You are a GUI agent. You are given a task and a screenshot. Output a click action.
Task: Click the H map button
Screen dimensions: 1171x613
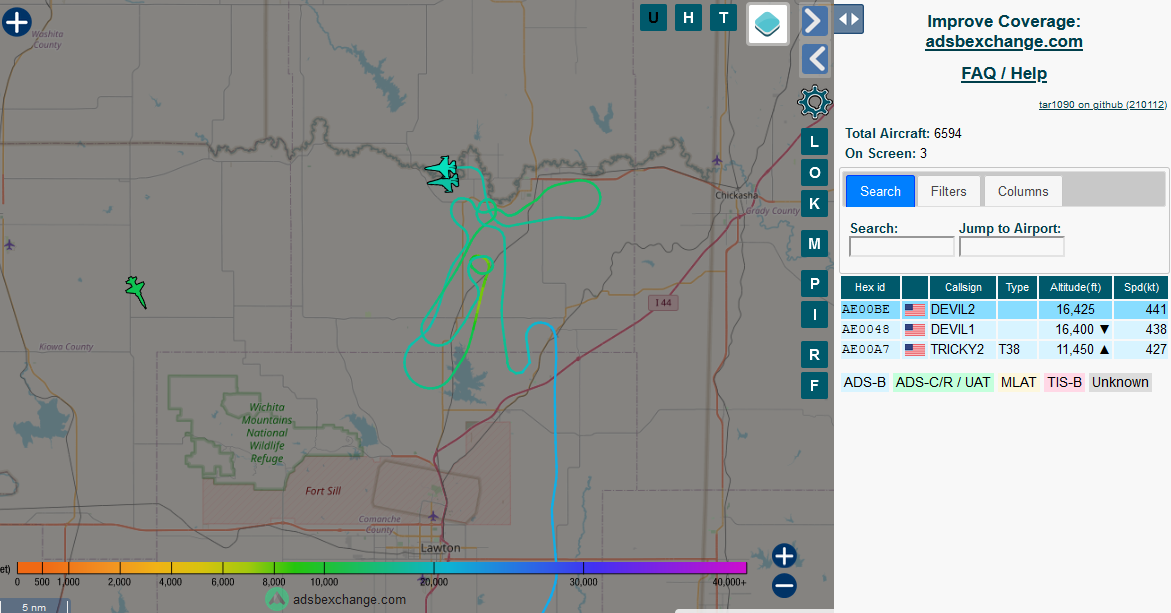tap(689, 18)
